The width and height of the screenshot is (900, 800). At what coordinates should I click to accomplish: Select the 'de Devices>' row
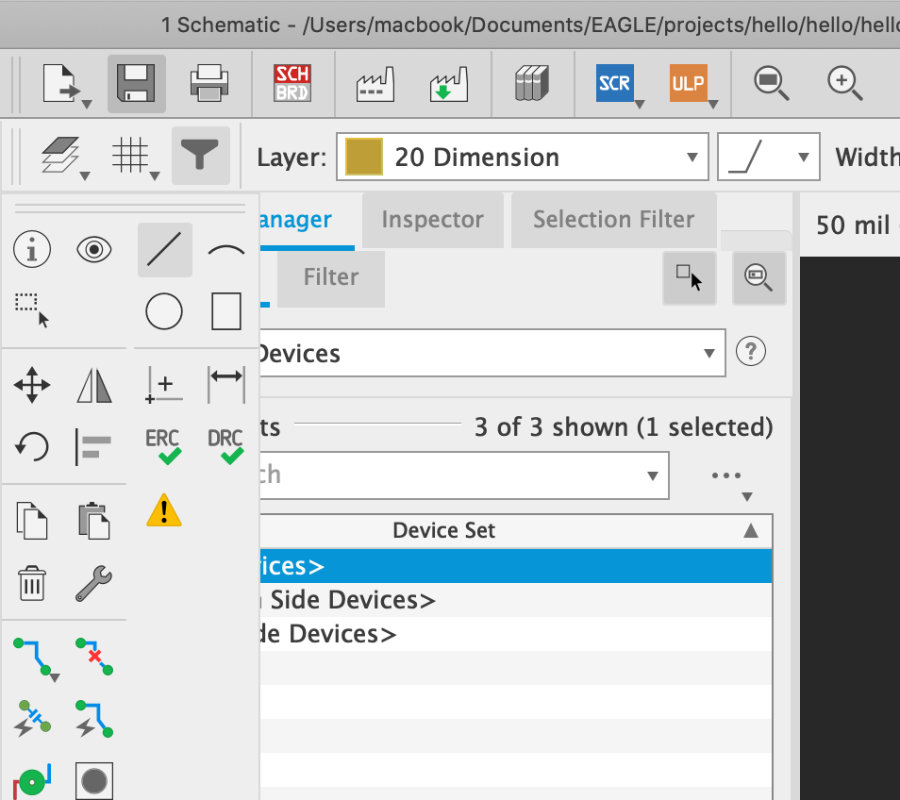tap(515, 634)
